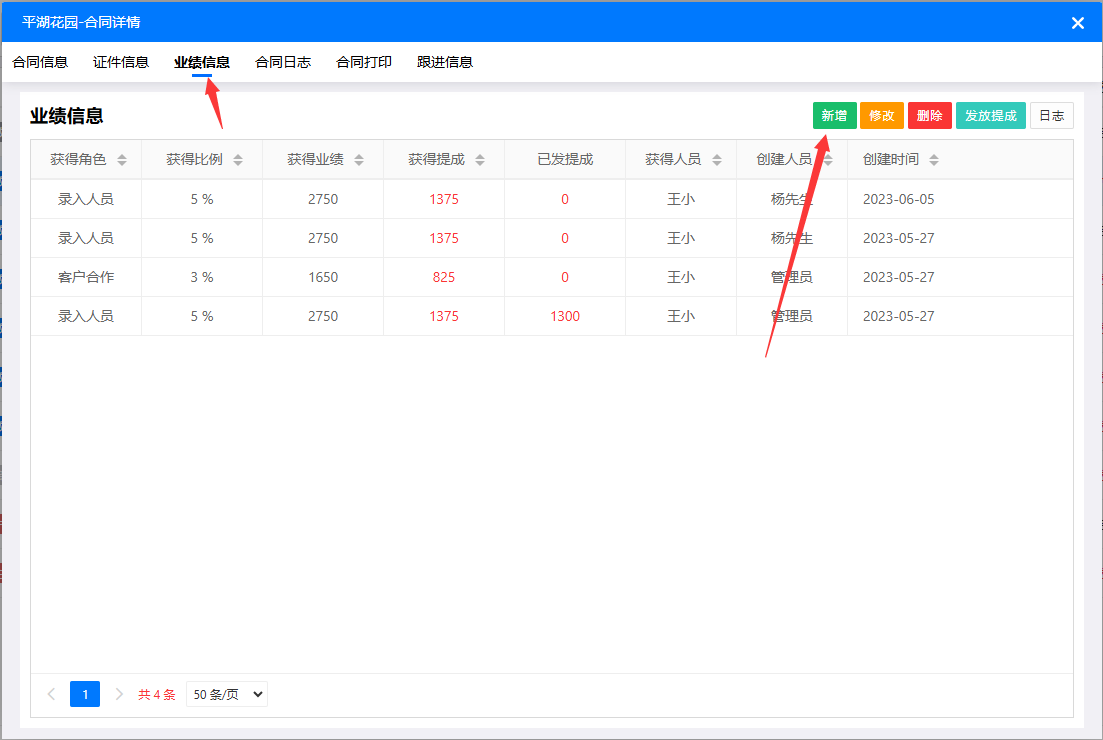Open the 证件信息 tab
The height and width of the screenshot is (740, 1103).
pyautogui.click(x=121, y=62)
